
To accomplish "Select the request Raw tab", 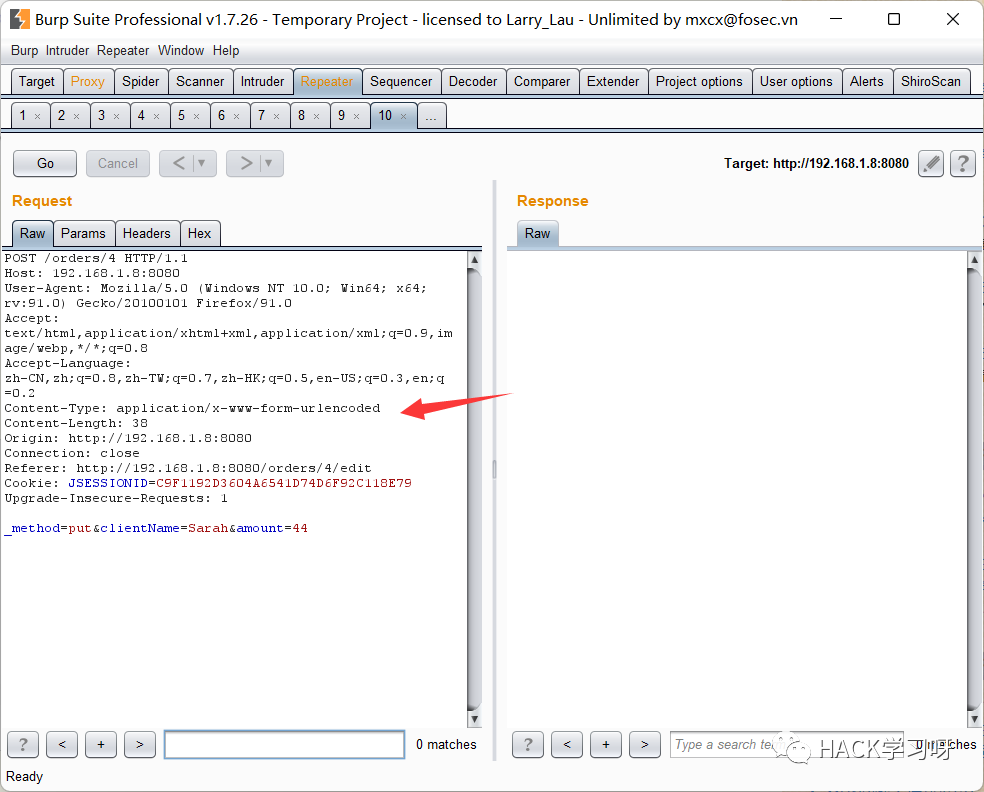I will [33, 233].
